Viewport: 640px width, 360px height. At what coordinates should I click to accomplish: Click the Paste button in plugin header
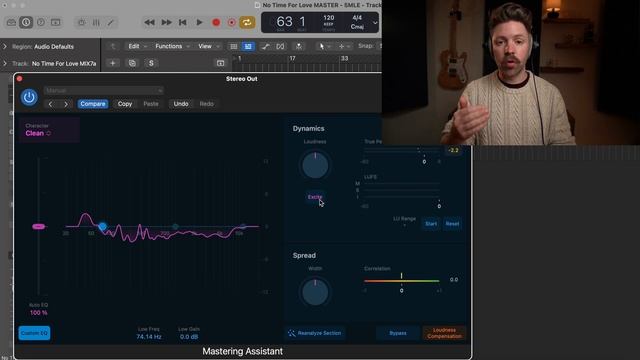pos(151,104)
